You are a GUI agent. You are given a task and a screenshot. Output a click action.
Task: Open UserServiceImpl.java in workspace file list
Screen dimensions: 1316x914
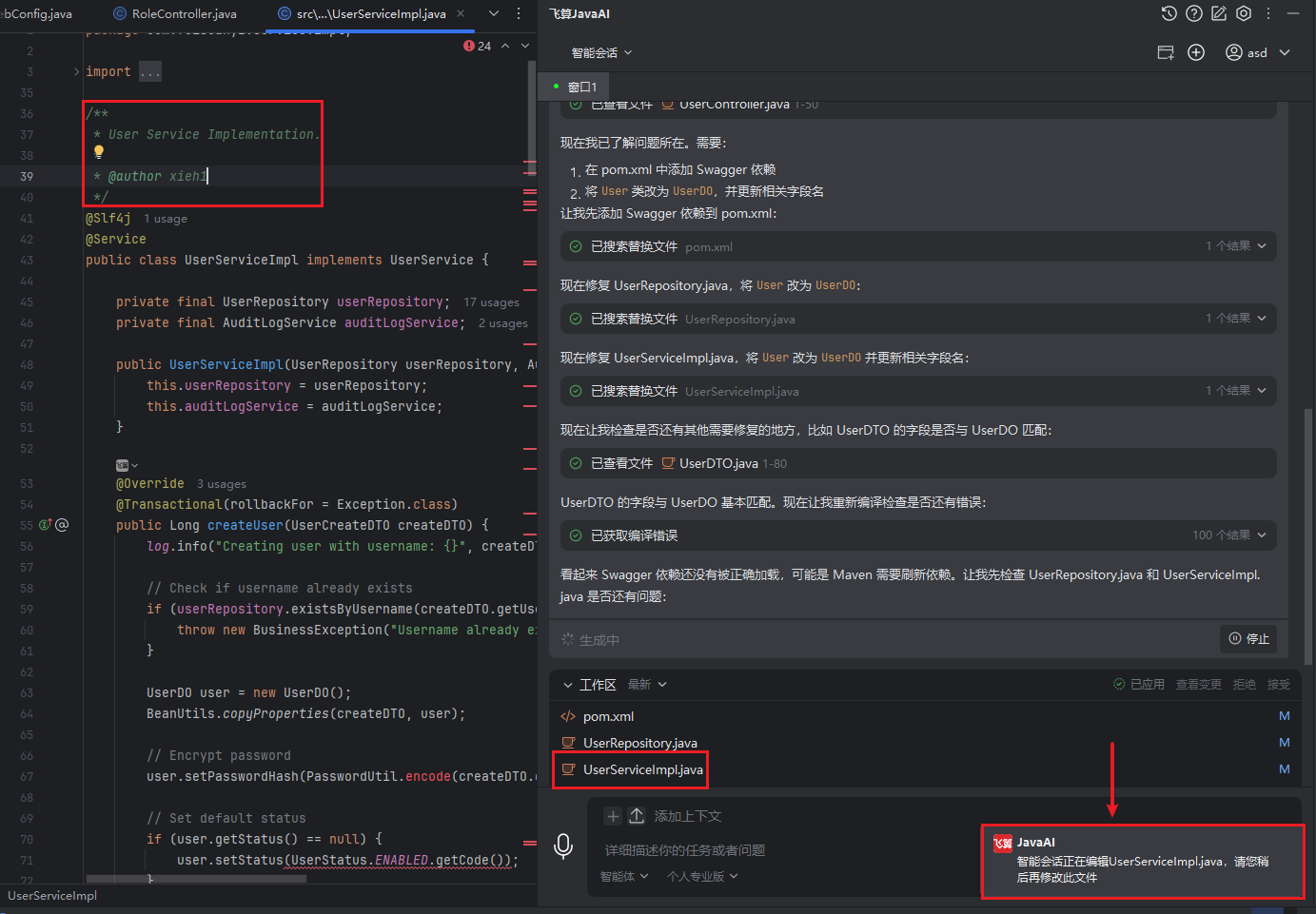click(x=642, y=769)
